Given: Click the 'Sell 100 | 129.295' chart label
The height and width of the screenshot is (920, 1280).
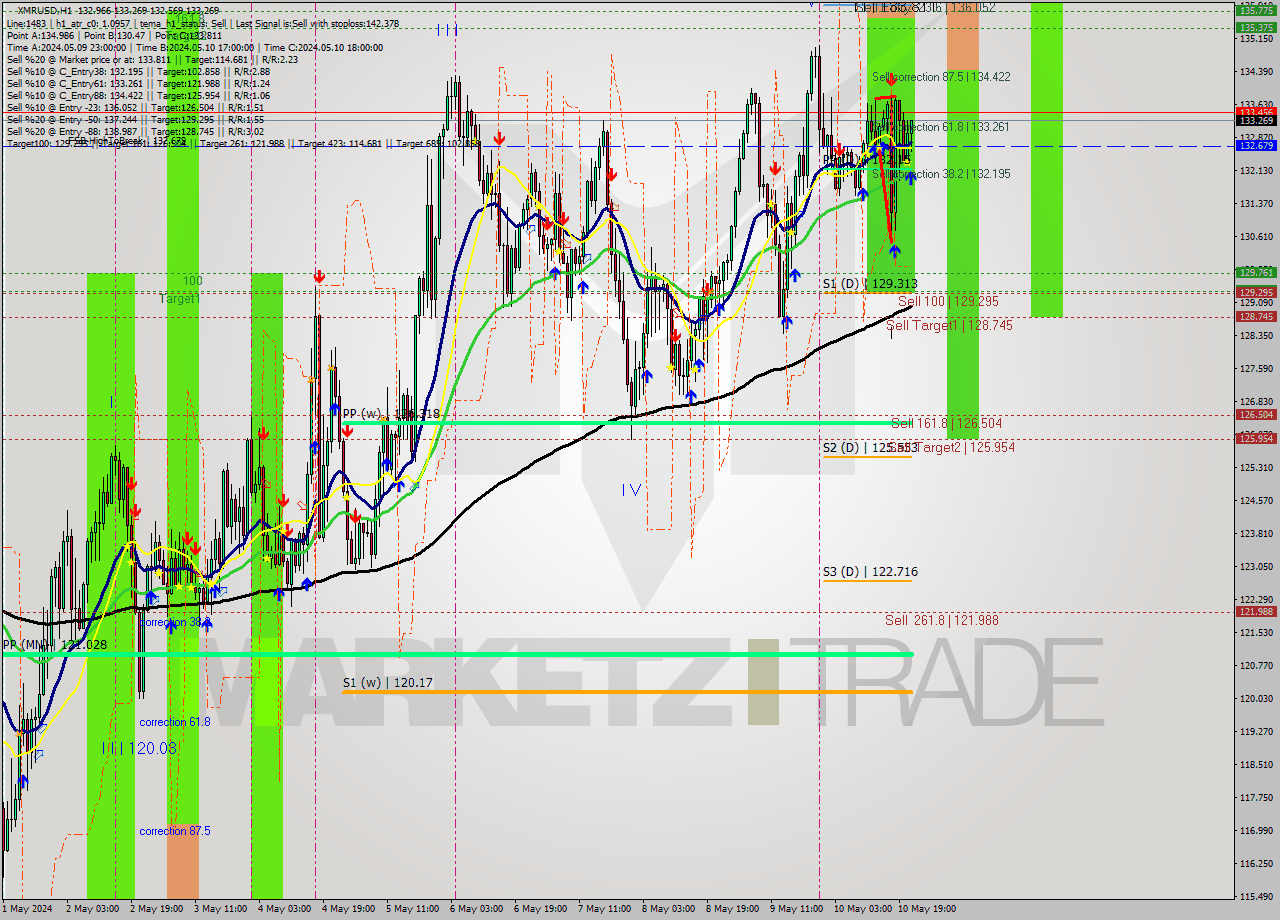Looking at the screenshot, I should [948, 301].
